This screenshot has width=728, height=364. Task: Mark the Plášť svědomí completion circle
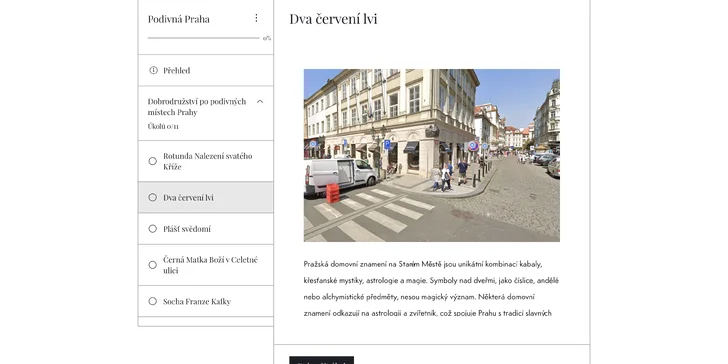click(x=152, y=228)
